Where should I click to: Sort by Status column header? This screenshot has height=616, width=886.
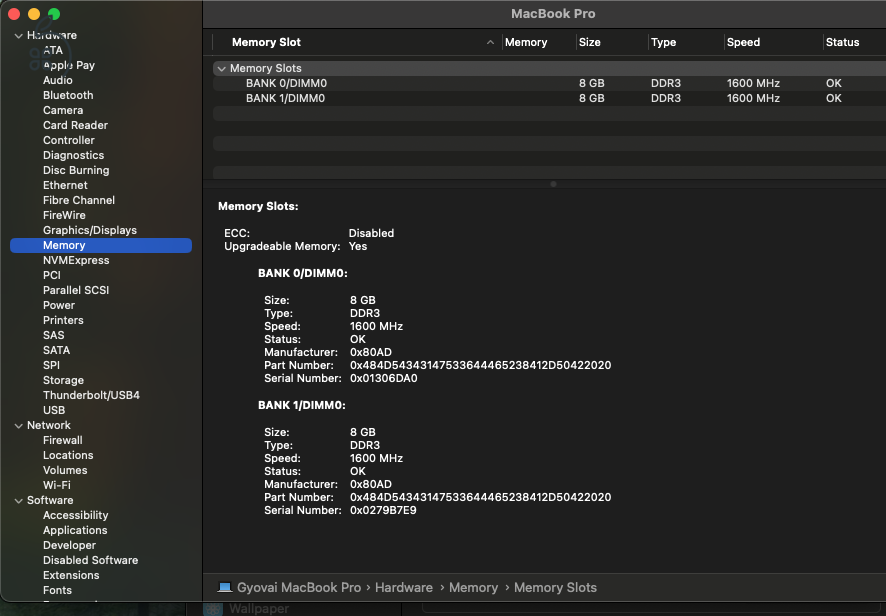[842, 42]
